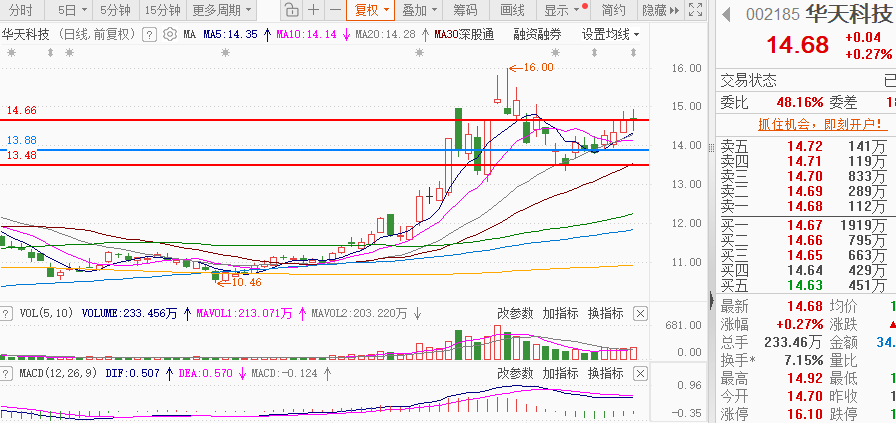Click the 换手* 7.15% value
This screenshot has height=423, width=896.
[805, 360]
